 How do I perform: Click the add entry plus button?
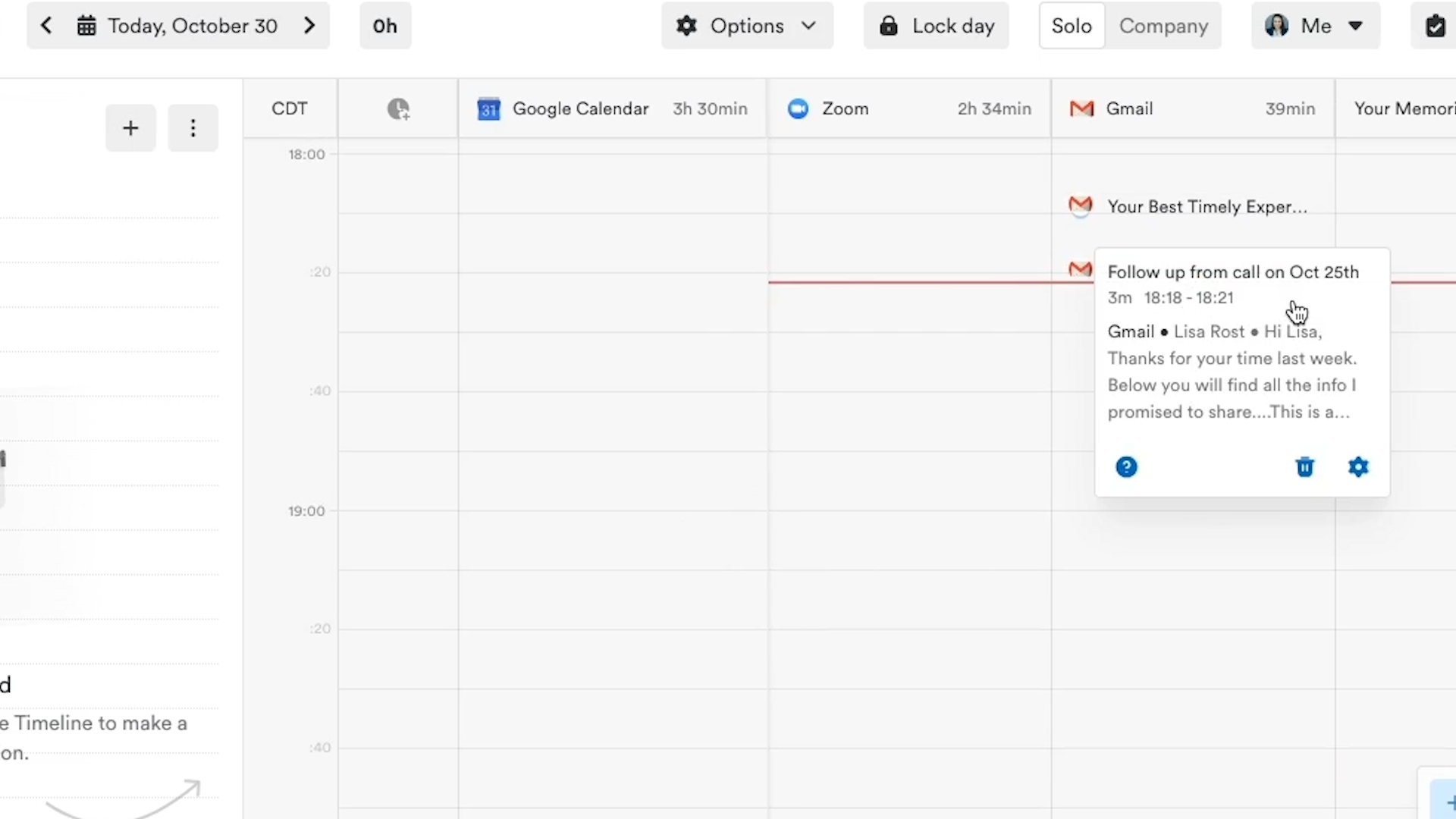[130, 127]
